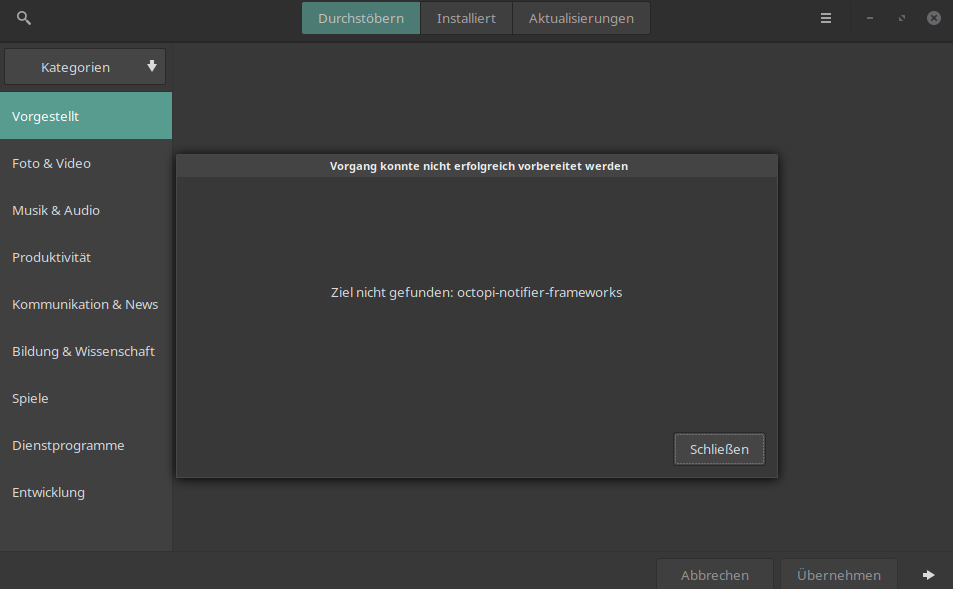Click the Übernehmen button
Viewport: 953px width, 589px height.
click(x=839, y=574)
